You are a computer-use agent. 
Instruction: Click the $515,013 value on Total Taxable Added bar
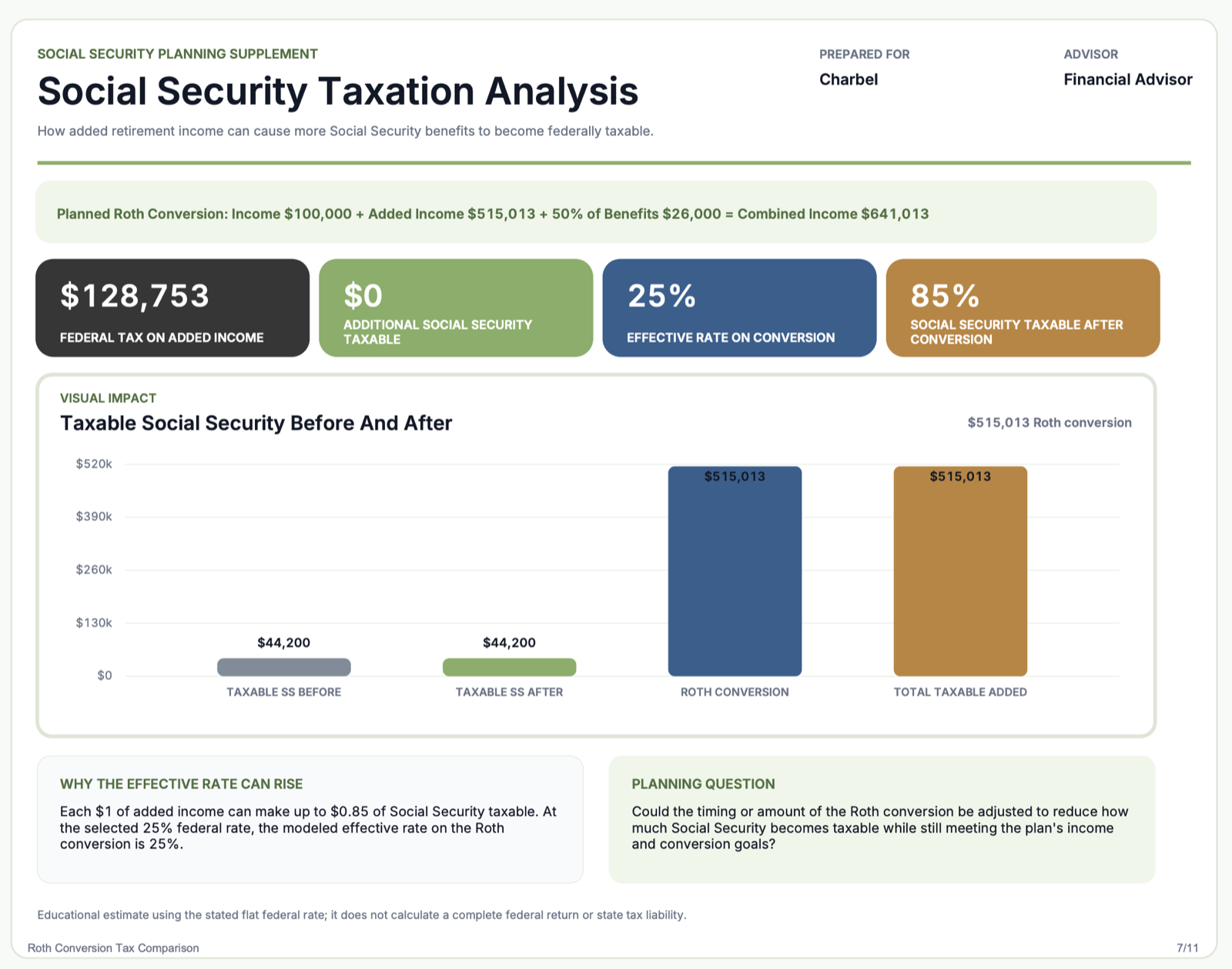(960, 476)
